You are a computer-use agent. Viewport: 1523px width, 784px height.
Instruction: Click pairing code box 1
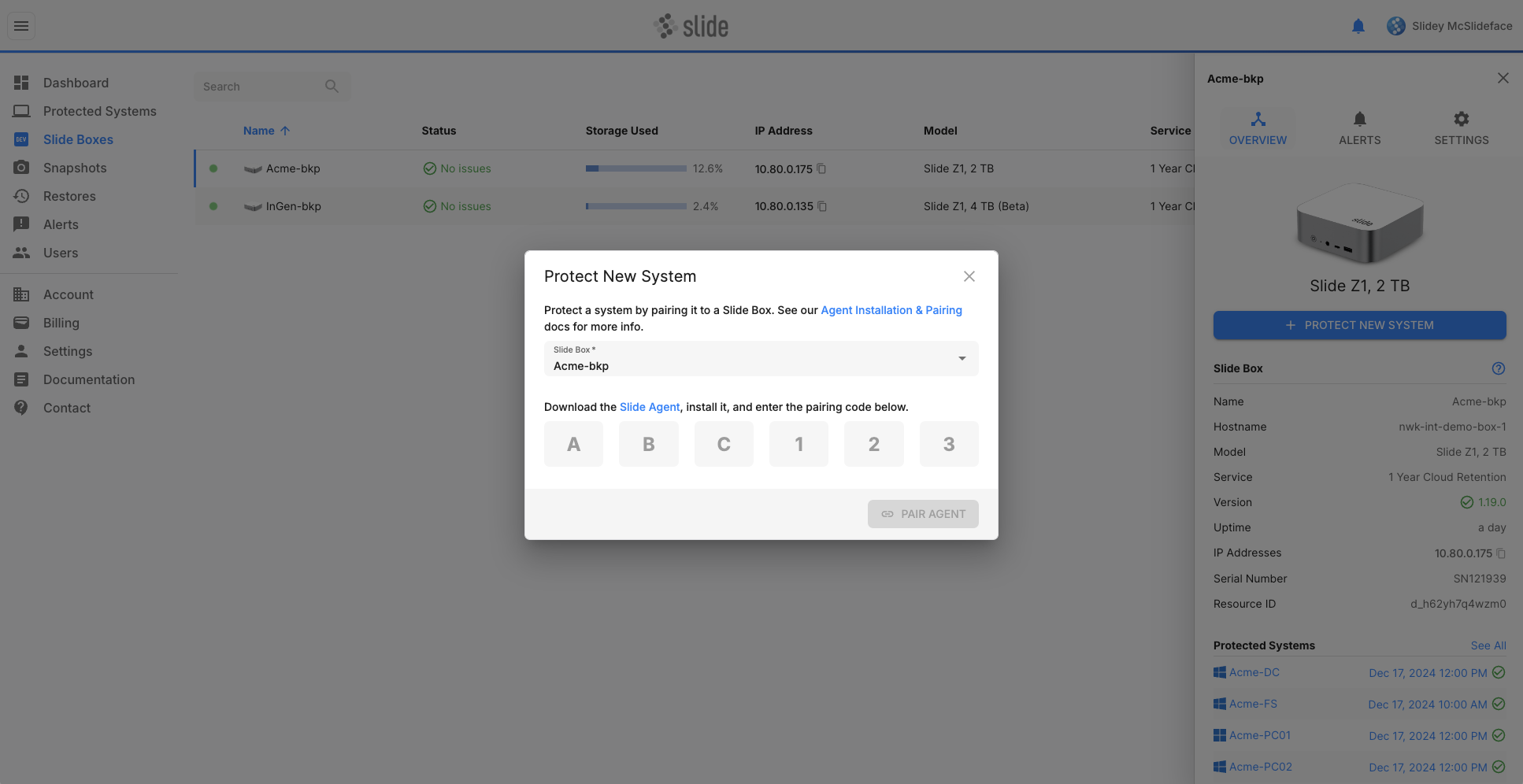[x=799, y=444]
